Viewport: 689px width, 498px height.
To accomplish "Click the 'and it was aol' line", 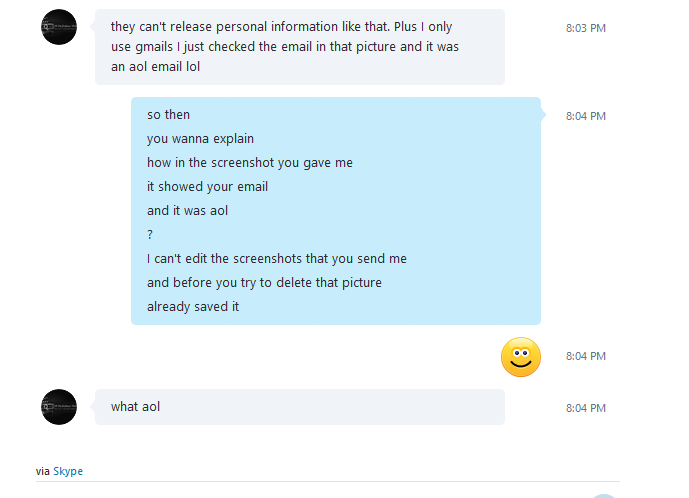I will 187,211.
